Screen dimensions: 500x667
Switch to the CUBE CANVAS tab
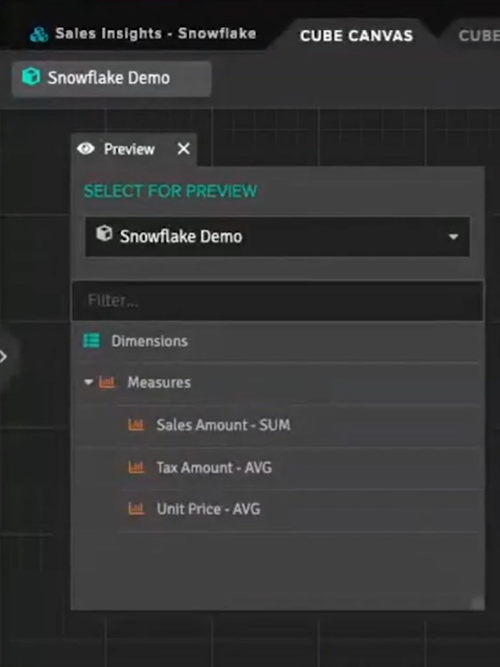tap(356, 36)
